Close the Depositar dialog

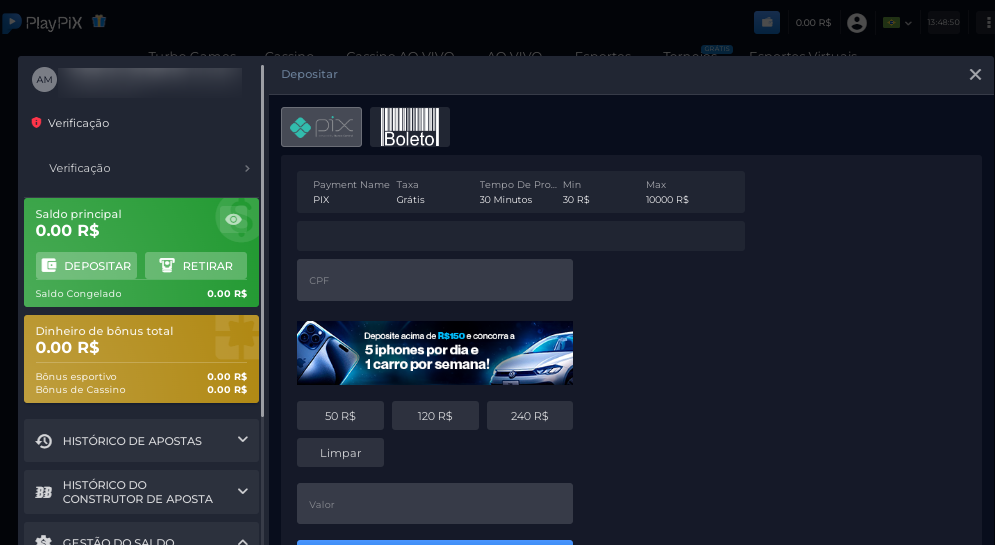click(x=975, y=74)
